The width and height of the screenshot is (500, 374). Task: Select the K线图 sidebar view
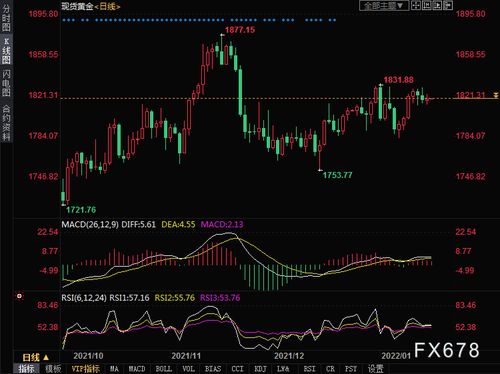coord(6,51)
